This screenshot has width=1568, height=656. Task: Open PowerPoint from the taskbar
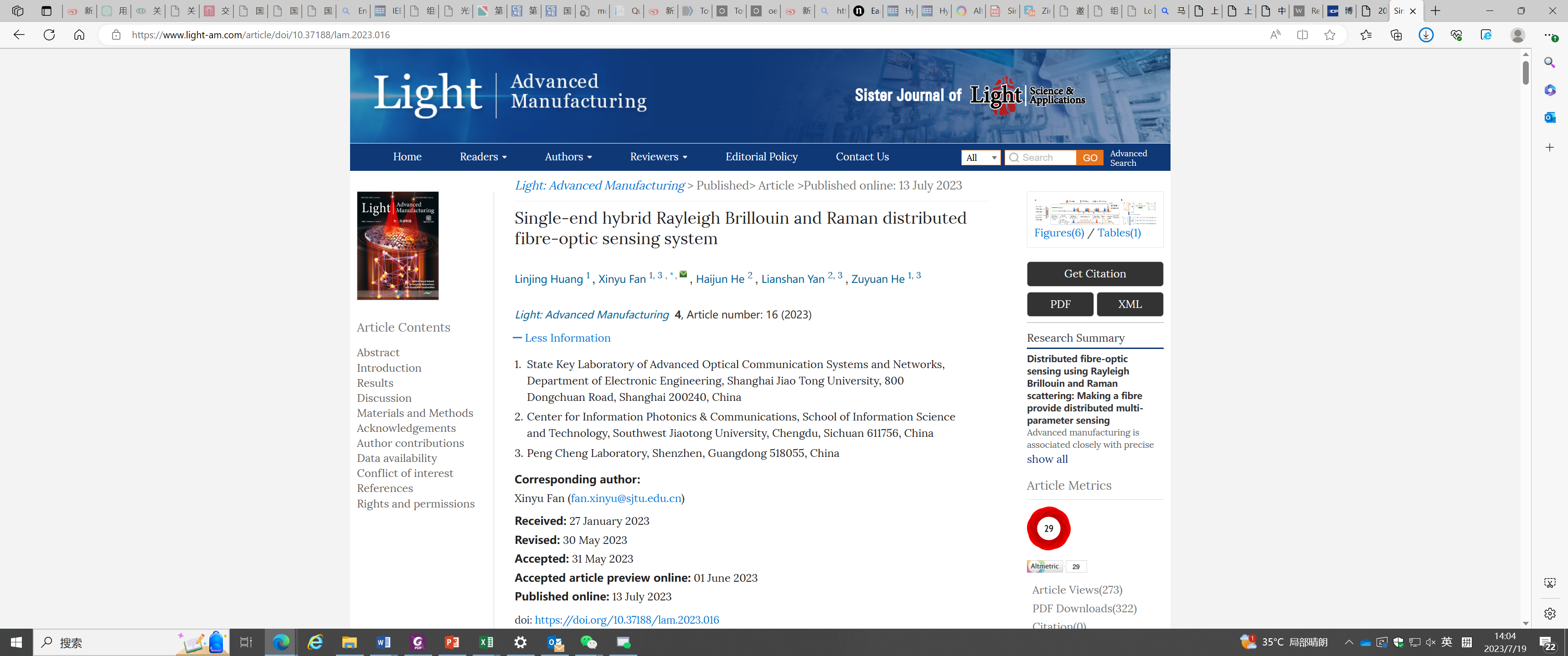coord(452,642)
